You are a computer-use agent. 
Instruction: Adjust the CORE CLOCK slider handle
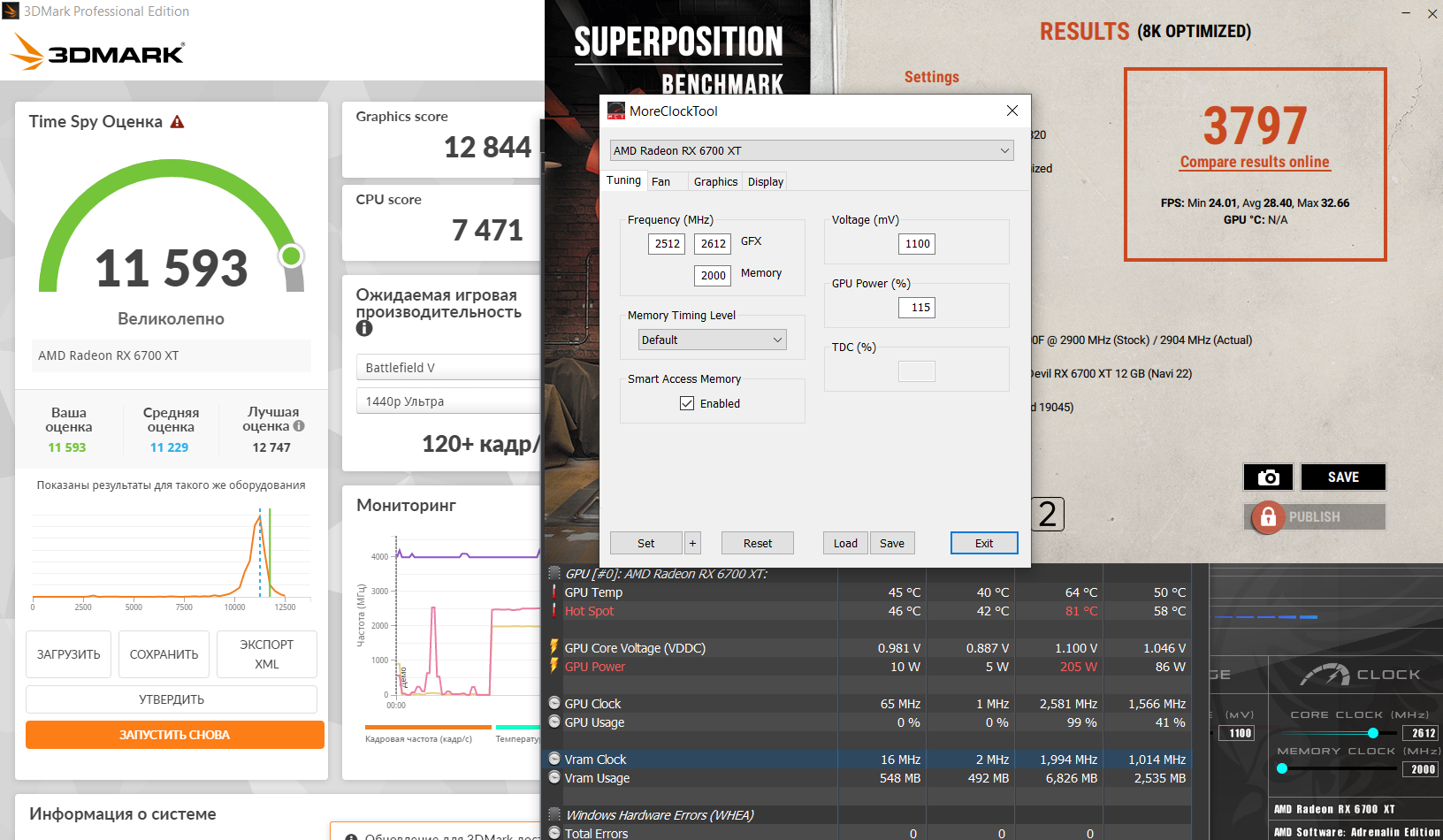pyautogui.click(x=1372, y=733)
